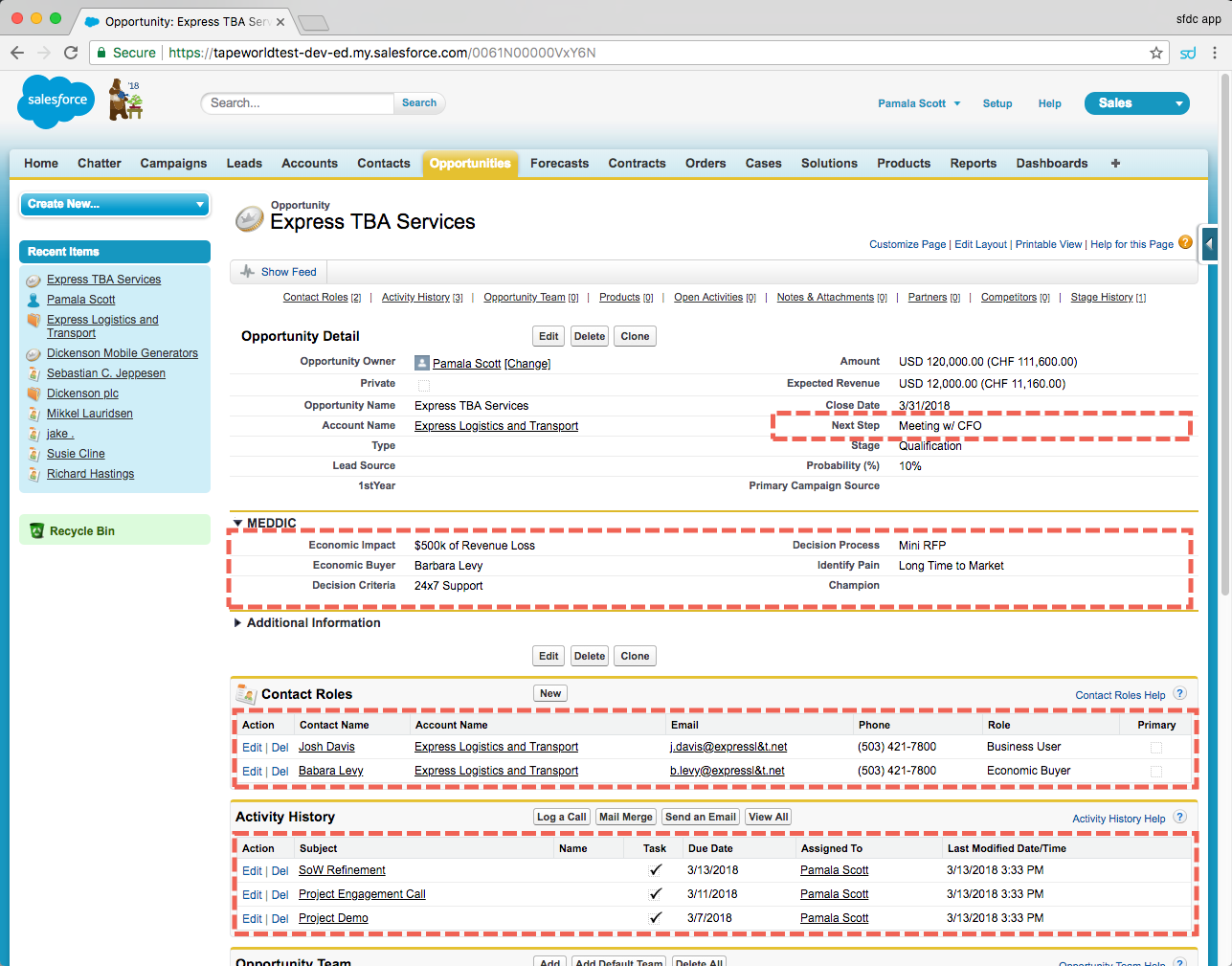Click the help question mark beside Help for this Page
This screenshot has height=966, width=1232.
pos(1185,242)
